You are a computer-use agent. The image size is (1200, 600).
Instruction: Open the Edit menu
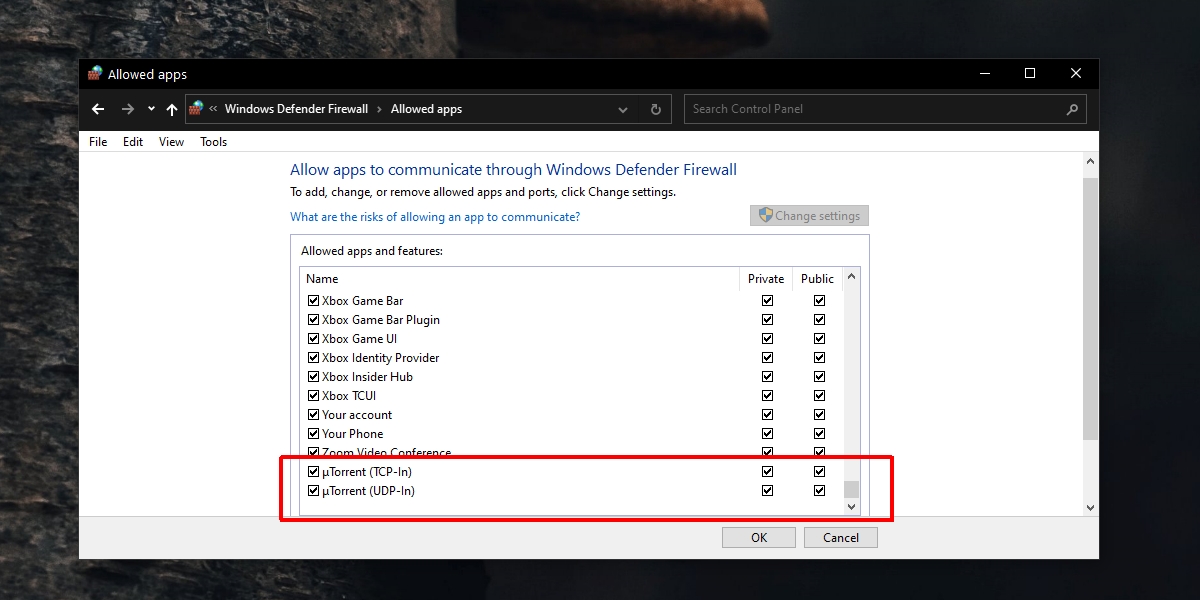[133, 142]
